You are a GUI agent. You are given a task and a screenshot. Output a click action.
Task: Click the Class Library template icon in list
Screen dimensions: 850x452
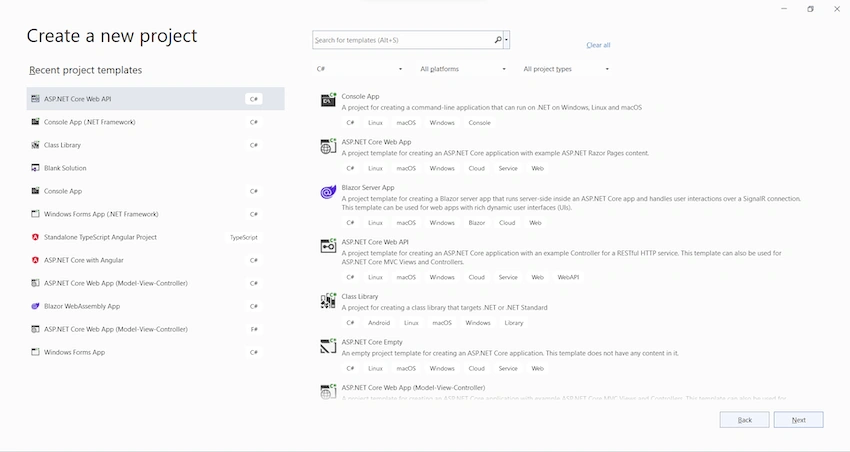328,301
